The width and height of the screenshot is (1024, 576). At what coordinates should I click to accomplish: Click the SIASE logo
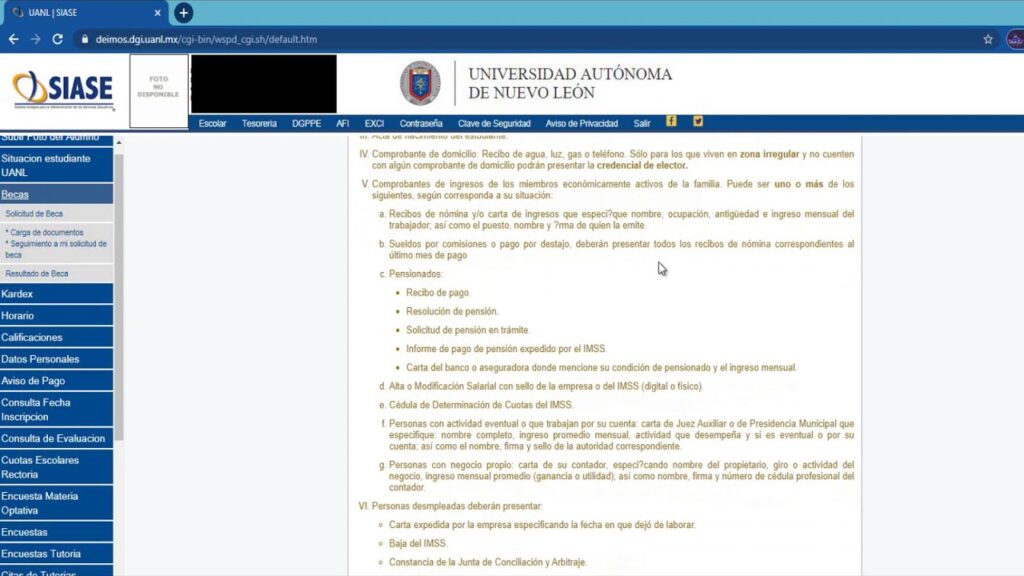pos(63,89)
